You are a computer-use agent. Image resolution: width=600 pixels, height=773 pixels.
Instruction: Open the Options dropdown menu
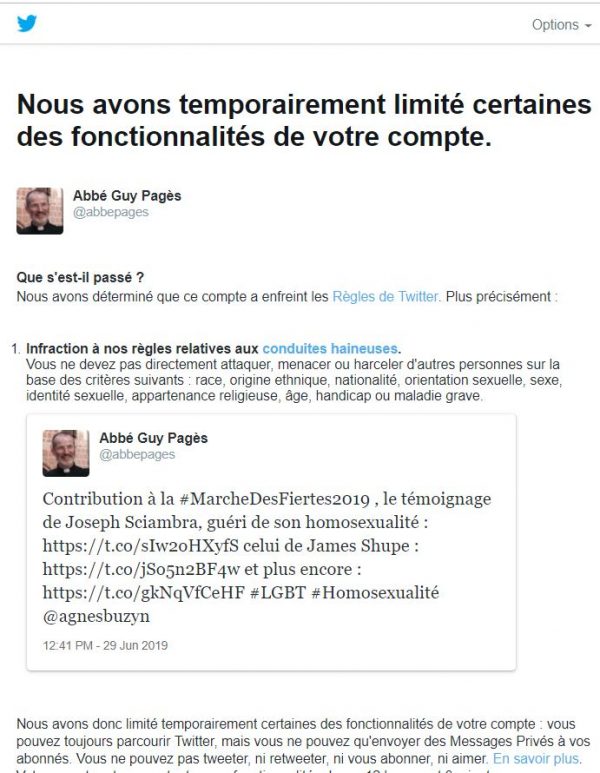point(561,25)
